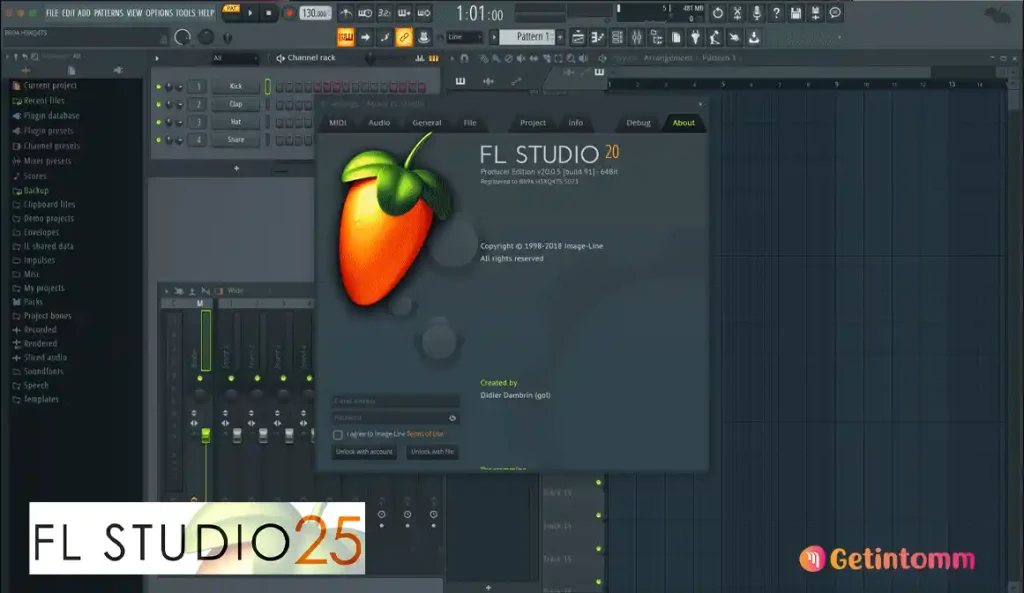Click the question mark help icon

point(776,12)
